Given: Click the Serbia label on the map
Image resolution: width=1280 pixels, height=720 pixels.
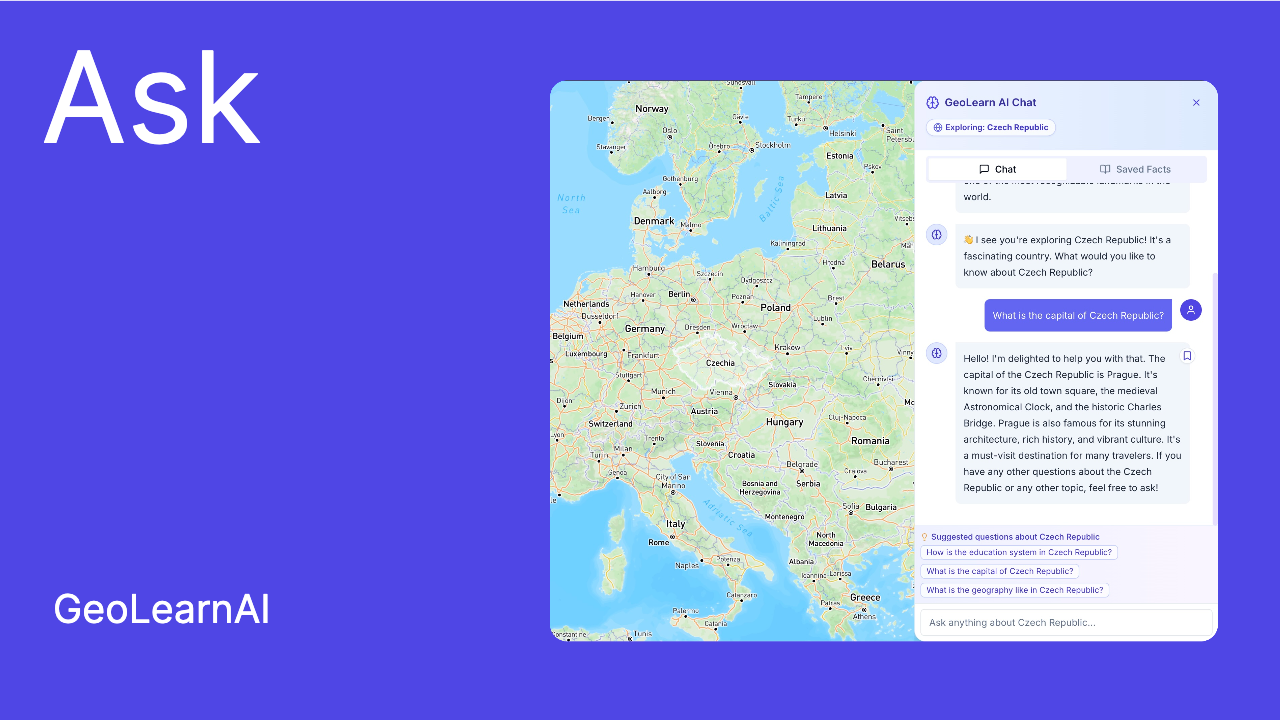Looking at the screenshot, I should pyautogui.click(x=808, y=484).
